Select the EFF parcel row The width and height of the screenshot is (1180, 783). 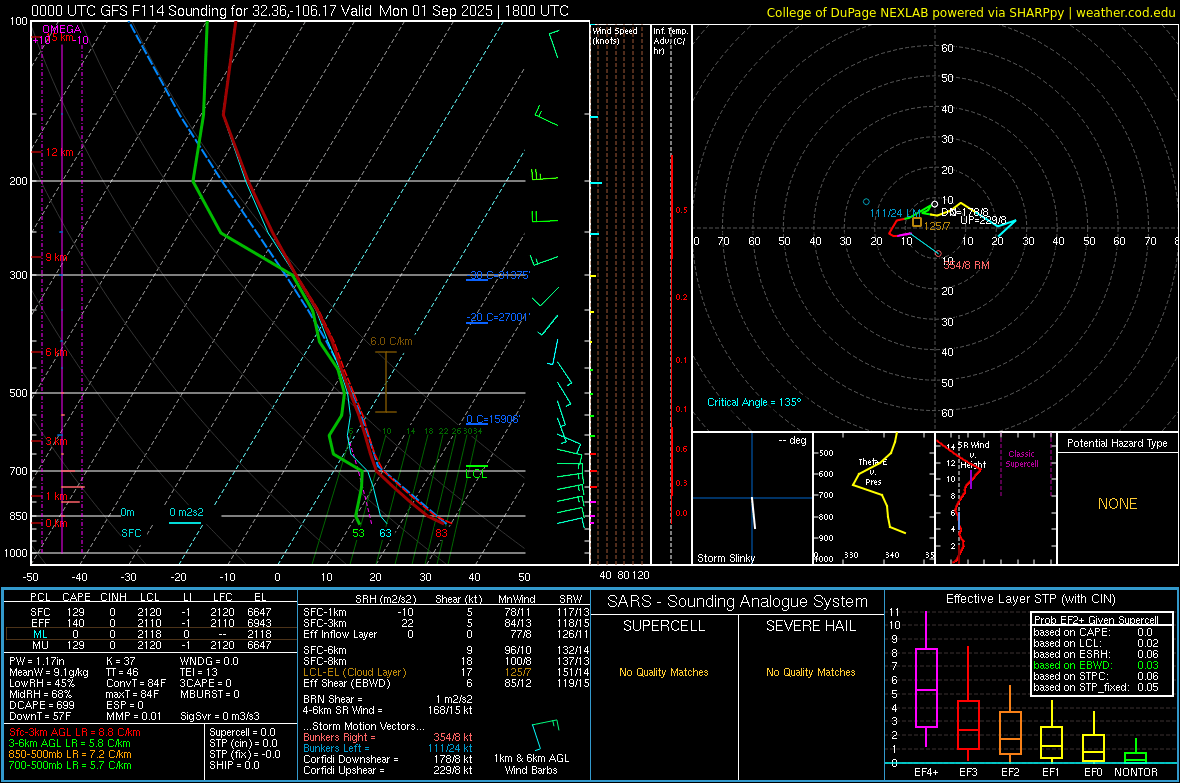(151, 623)
